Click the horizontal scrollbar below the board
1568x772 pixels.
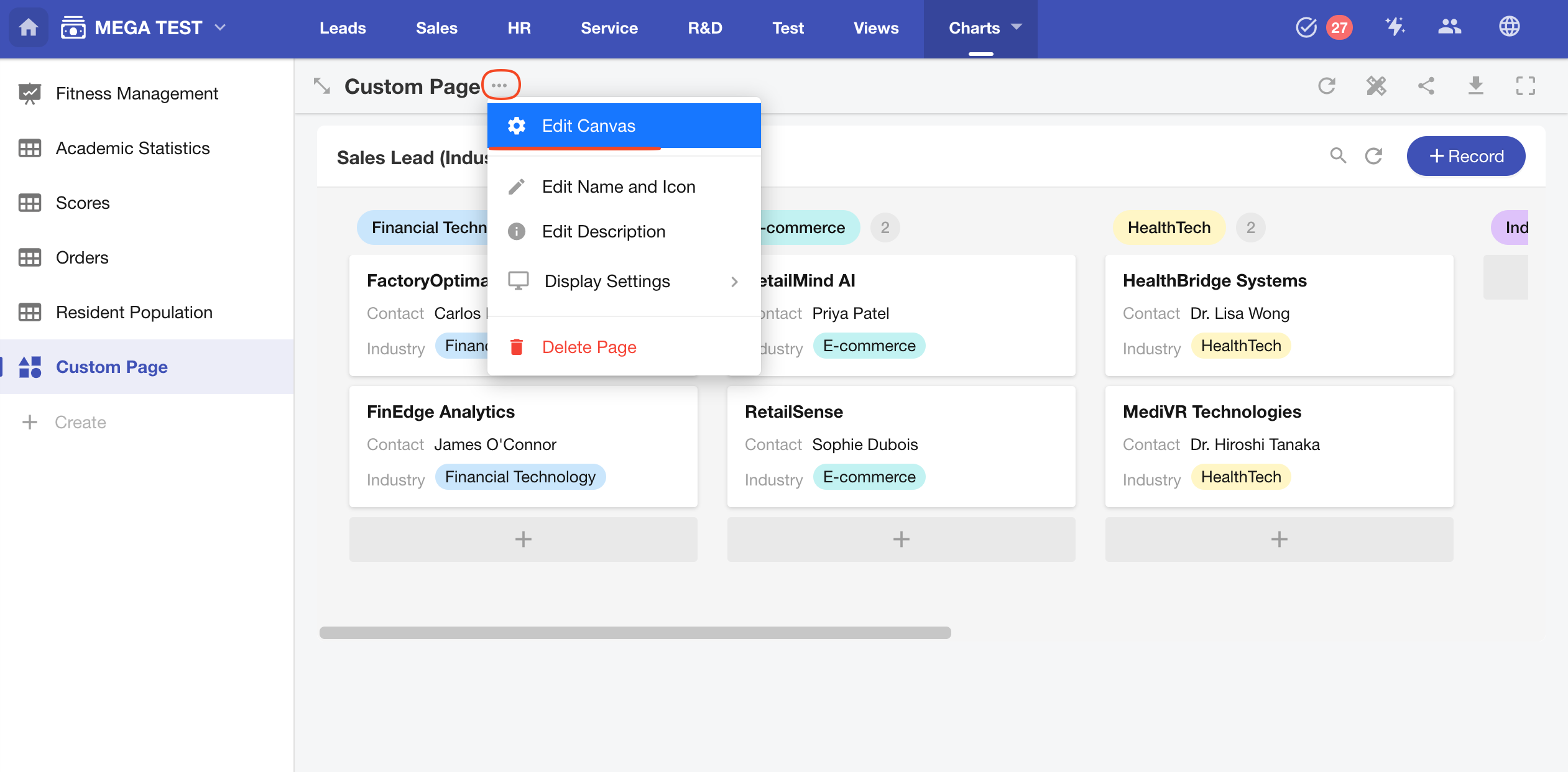tap(635, 633)
